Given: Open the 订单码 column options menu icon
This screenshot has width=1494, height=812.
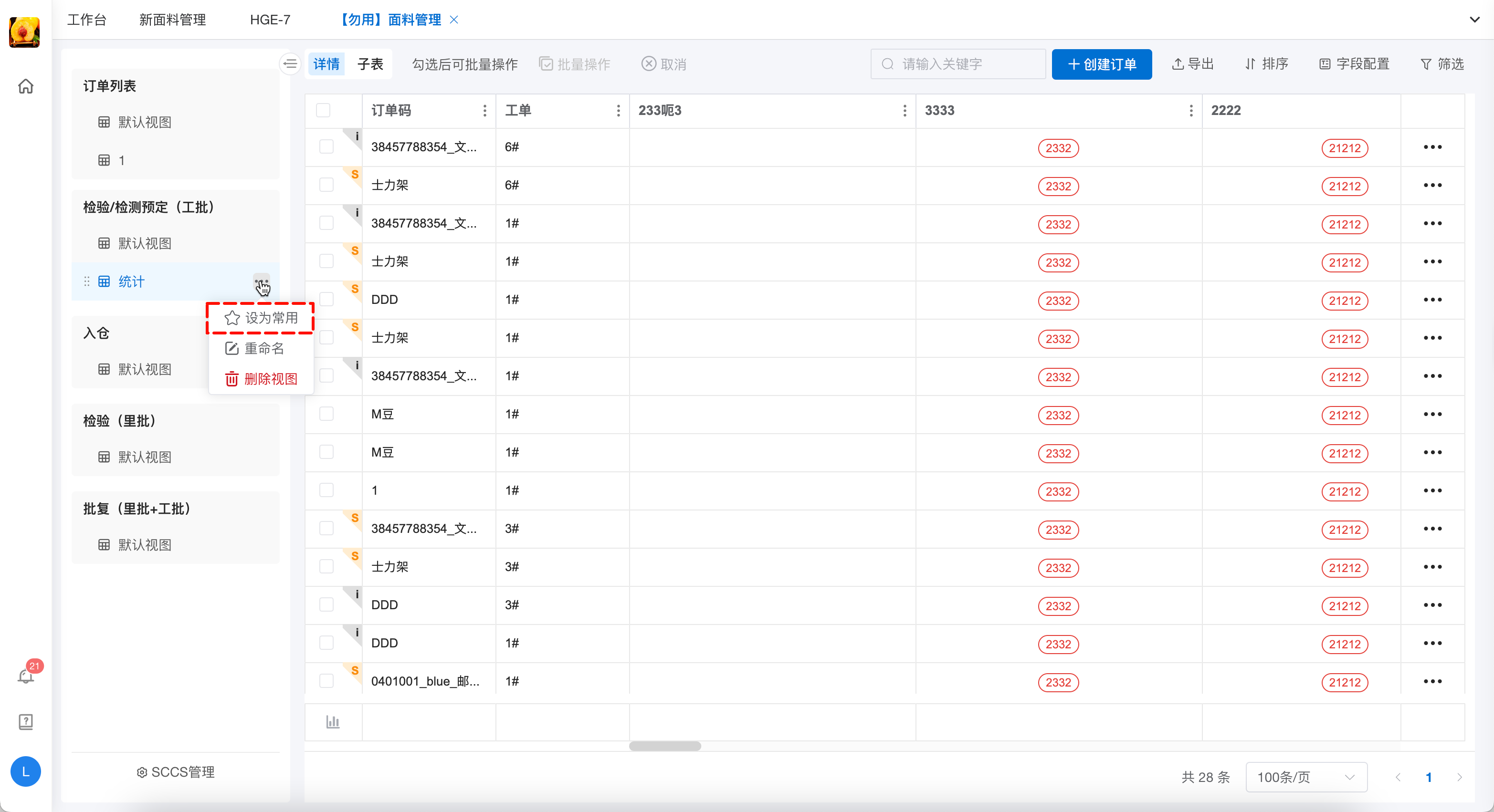Looking at the screenshot, I should point(485,111).
